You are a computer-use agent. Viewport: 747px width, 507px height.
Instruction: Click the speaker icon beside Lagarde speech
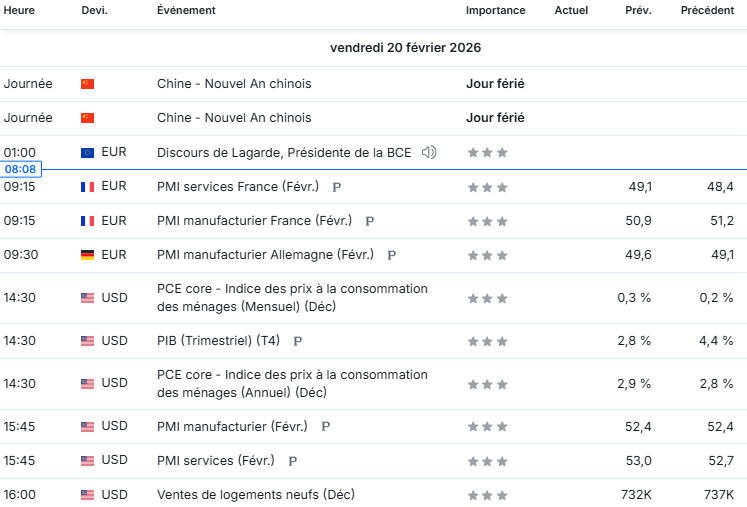(x=429, y=152)
